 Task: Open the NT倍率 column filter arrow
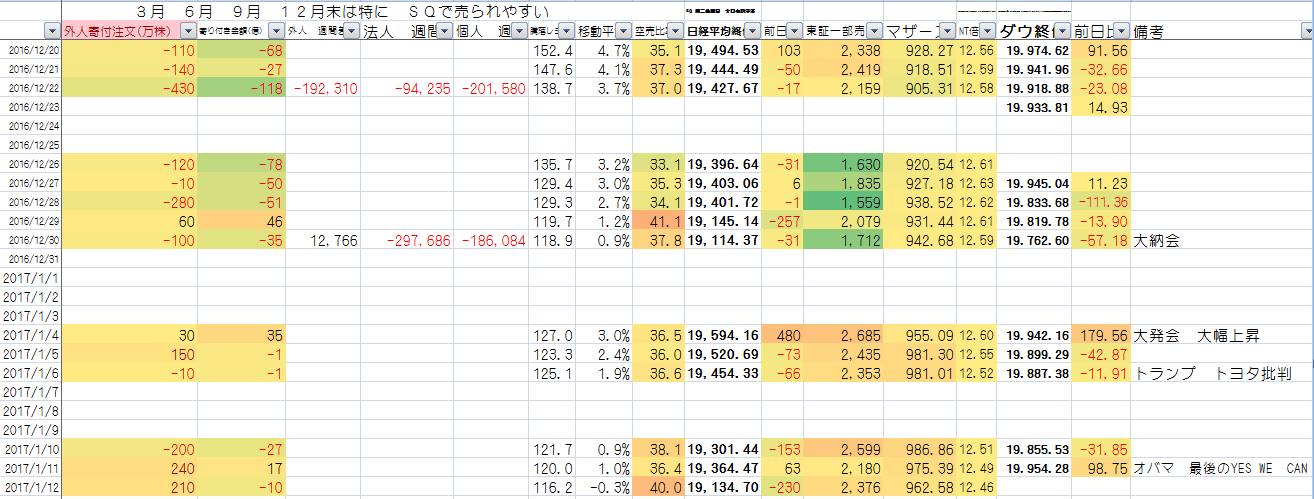(988, 31)
